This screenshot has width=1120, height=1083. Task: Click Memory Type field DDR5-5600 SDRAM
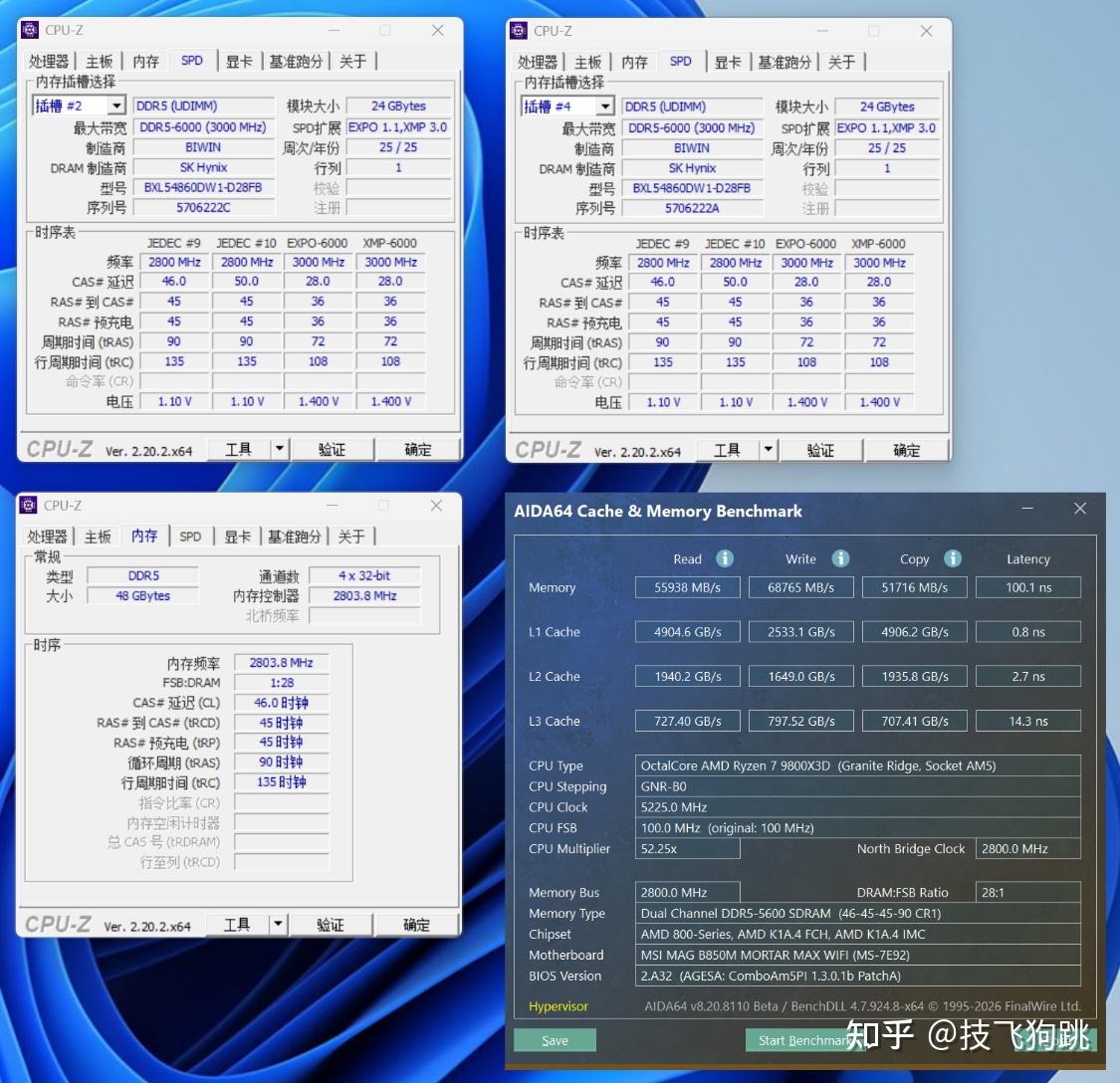click(x=857, y=913)
